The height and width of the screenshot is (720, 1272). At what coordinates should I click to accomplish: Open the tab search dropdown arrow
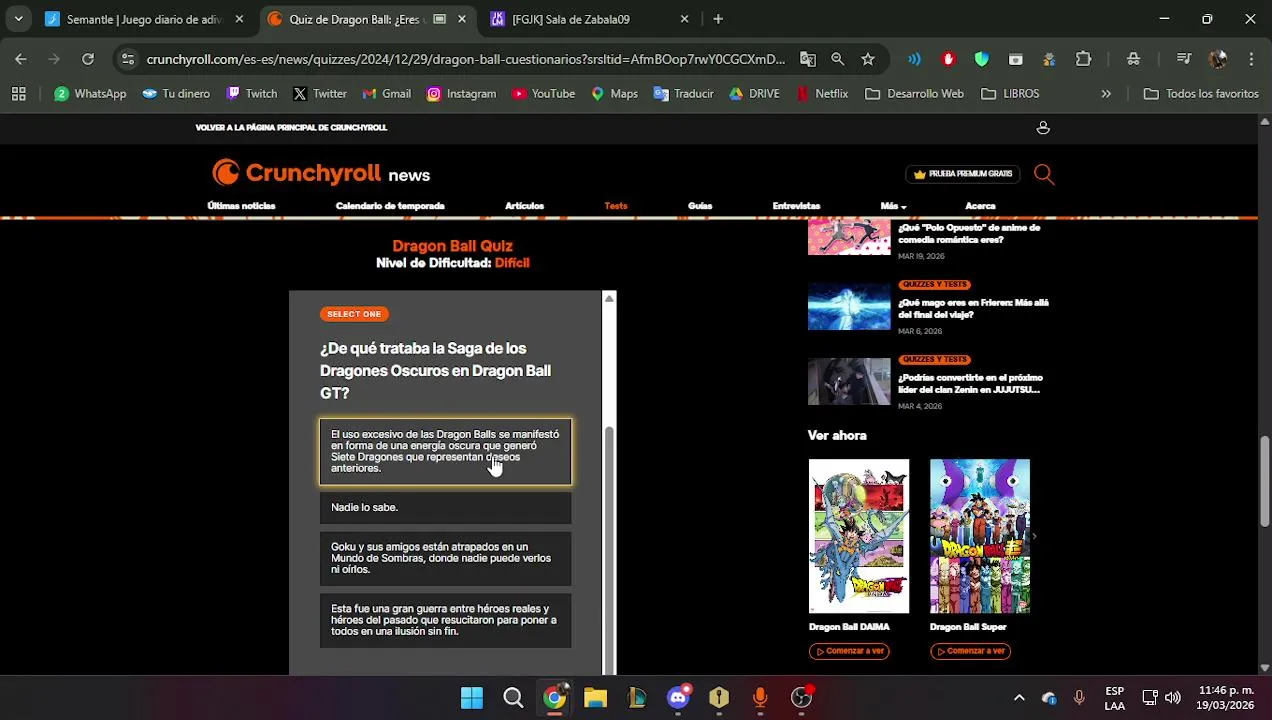pos(18,19)
